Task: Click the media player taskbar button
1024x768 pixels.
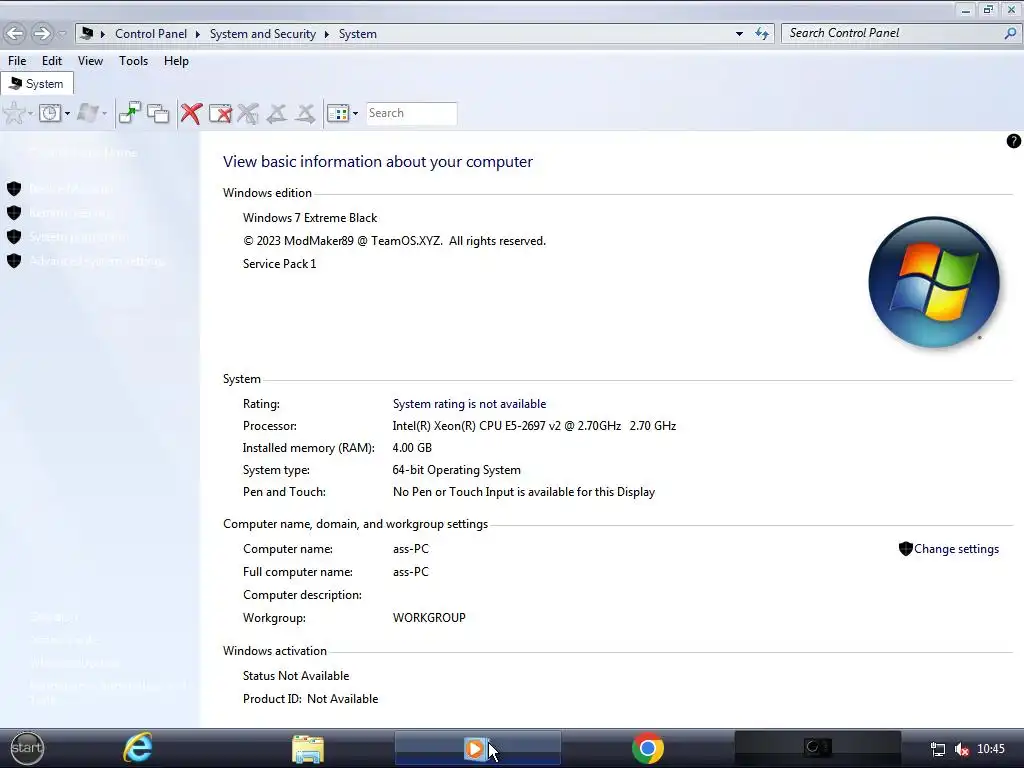Action: [x=477, y=748]
